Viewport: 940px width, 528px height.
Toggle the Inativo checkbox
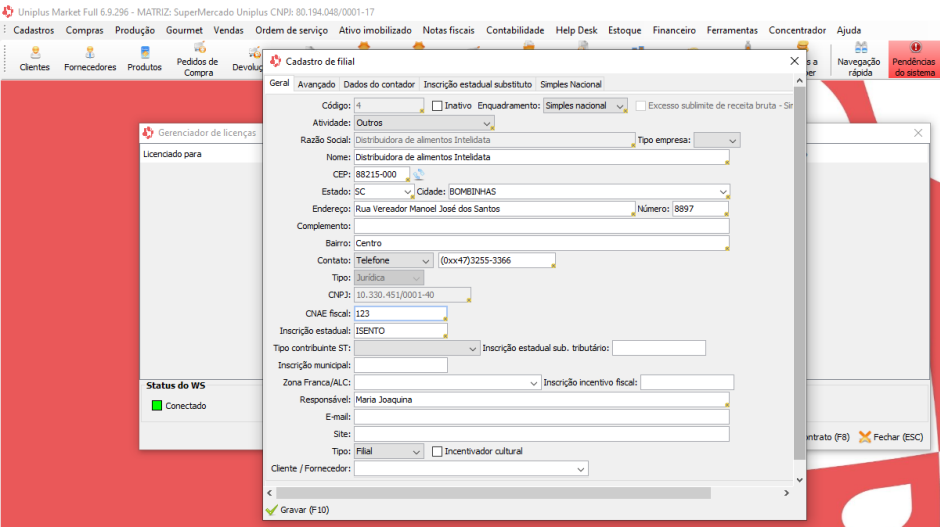(437, 105)
